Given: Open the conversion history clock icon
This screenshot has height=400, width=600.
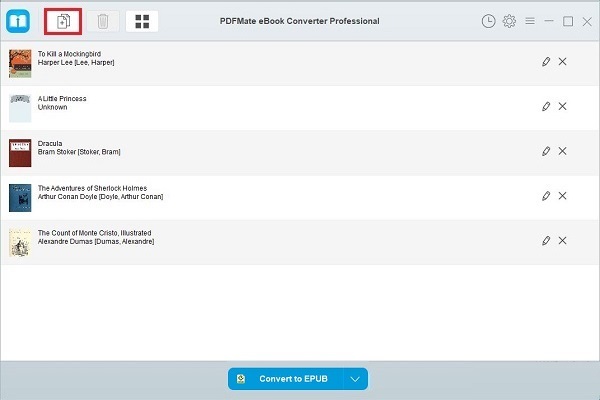Looking at the screenshot, I should tap(488, 21).
